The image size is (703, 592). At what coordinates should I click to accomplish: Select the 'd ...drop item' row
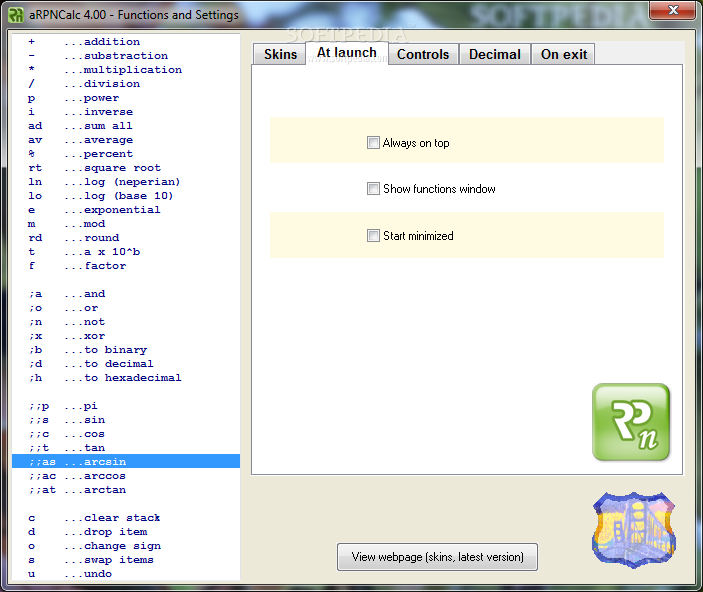point(126,531)
